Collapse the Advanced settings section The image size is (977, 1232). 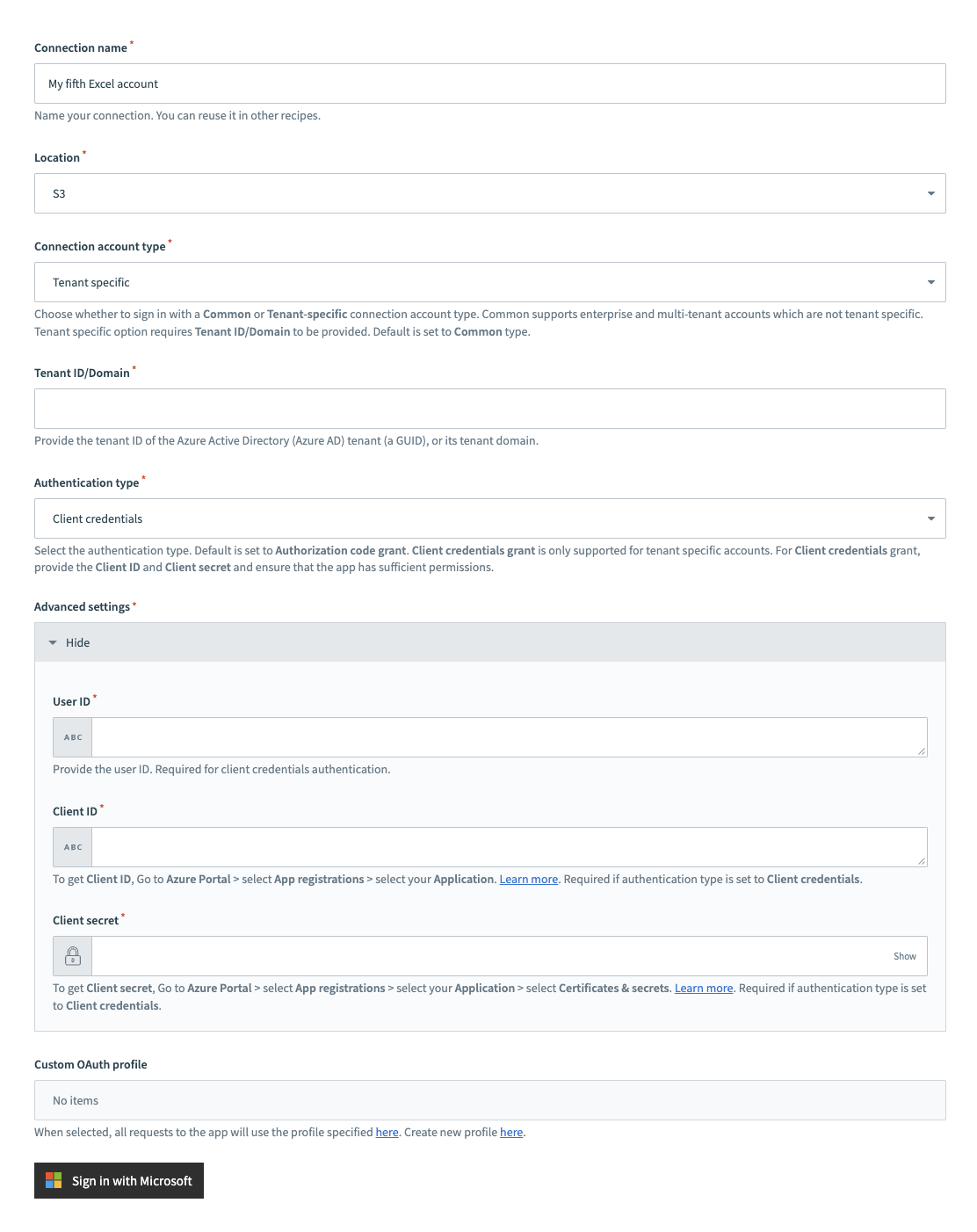[x=76, y=642]
